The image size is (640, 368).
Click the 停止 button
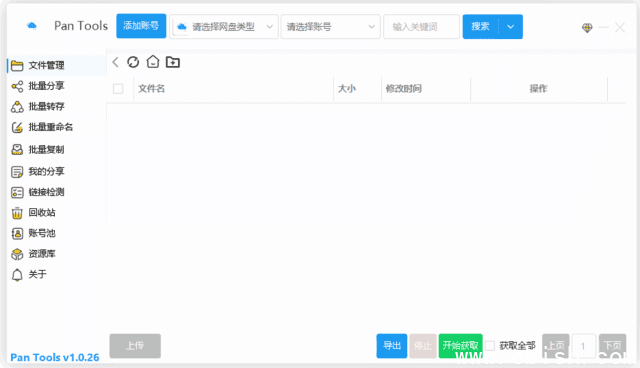point(423,346)
